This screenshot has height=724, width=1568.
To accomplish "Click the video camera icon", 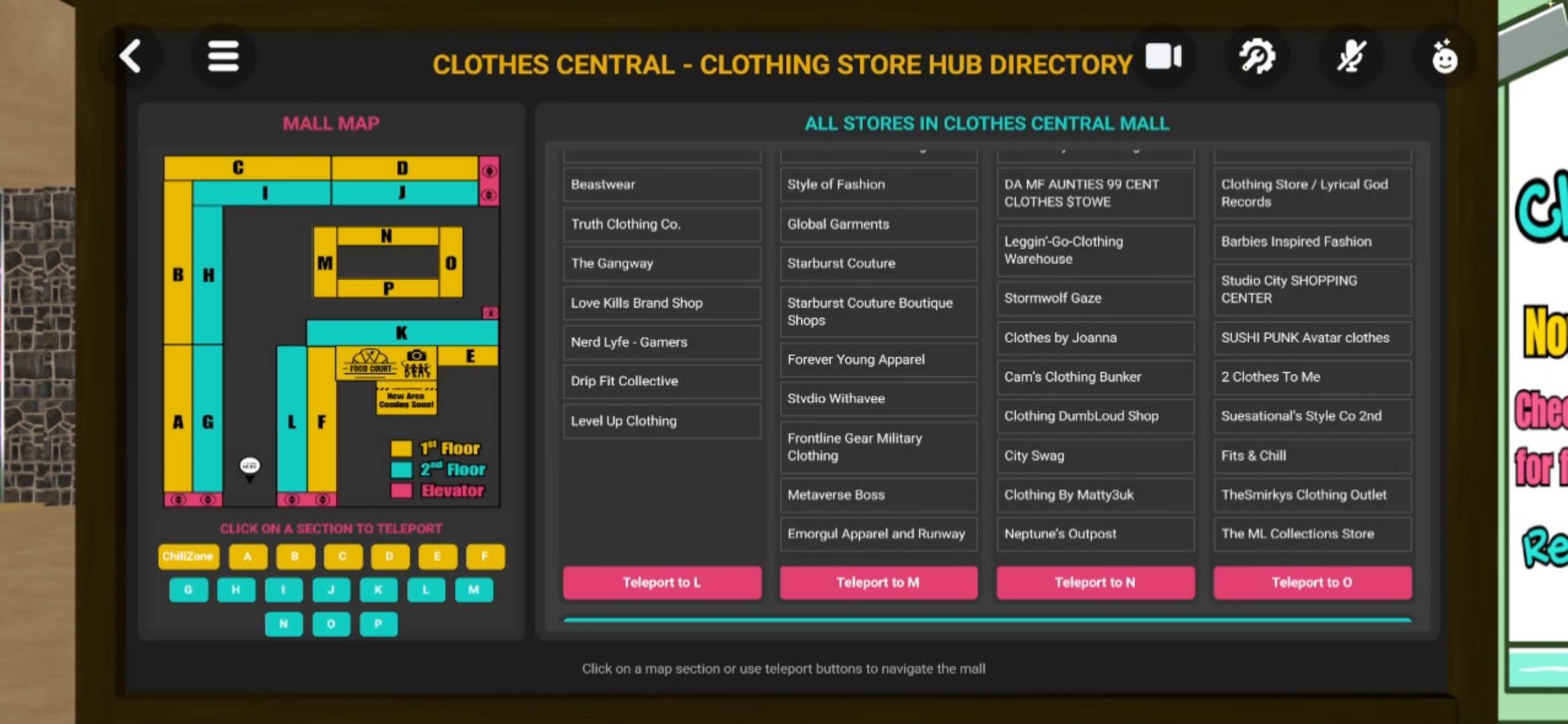I will click(x=1163, y=56).
